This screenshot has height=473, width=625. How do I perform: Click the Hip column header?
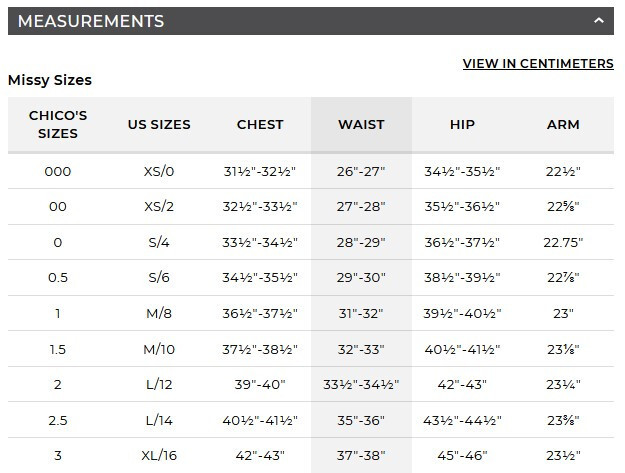462,125
